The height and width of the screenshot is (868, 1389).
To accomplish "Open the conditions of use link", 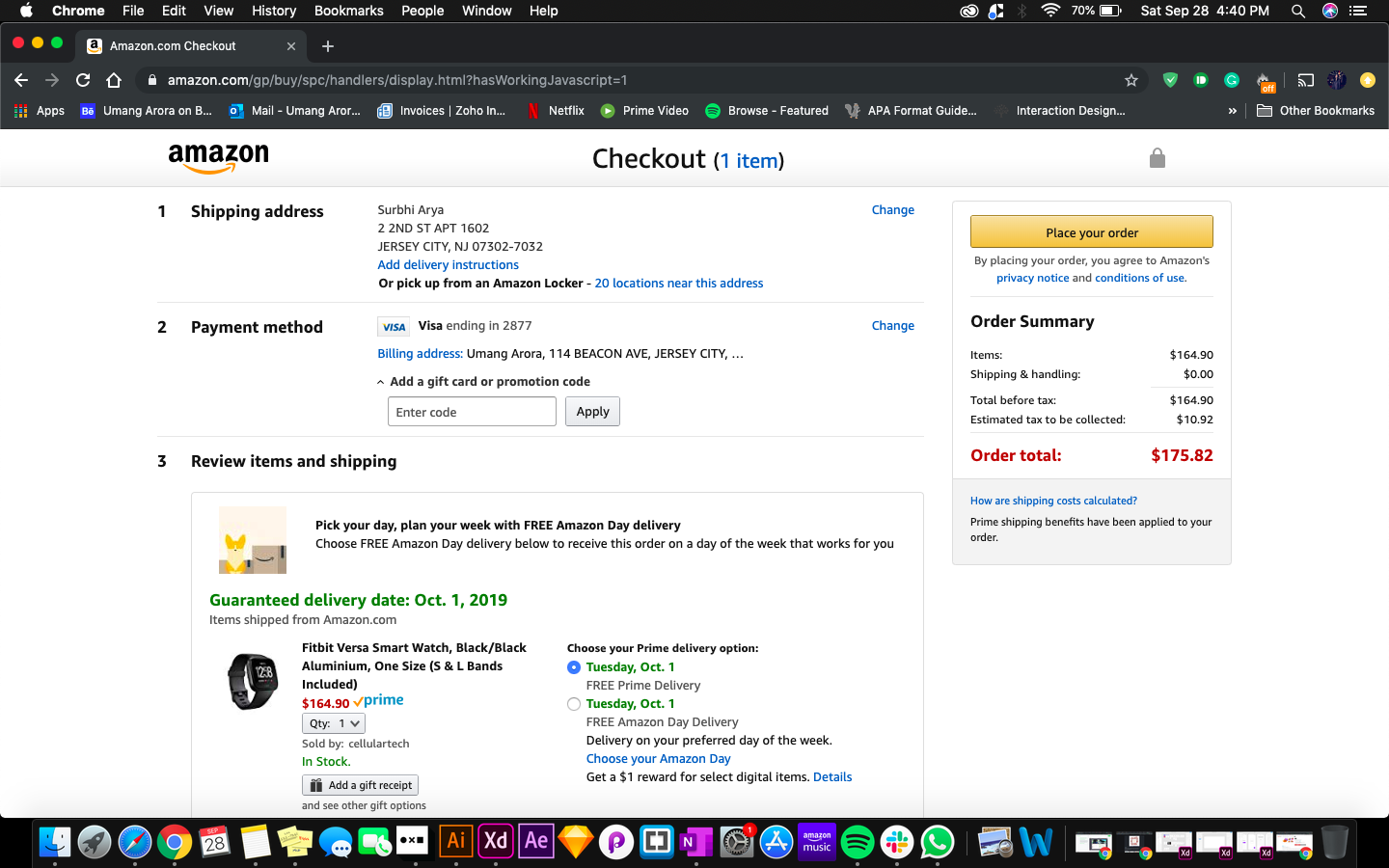I will point(1139,278).
